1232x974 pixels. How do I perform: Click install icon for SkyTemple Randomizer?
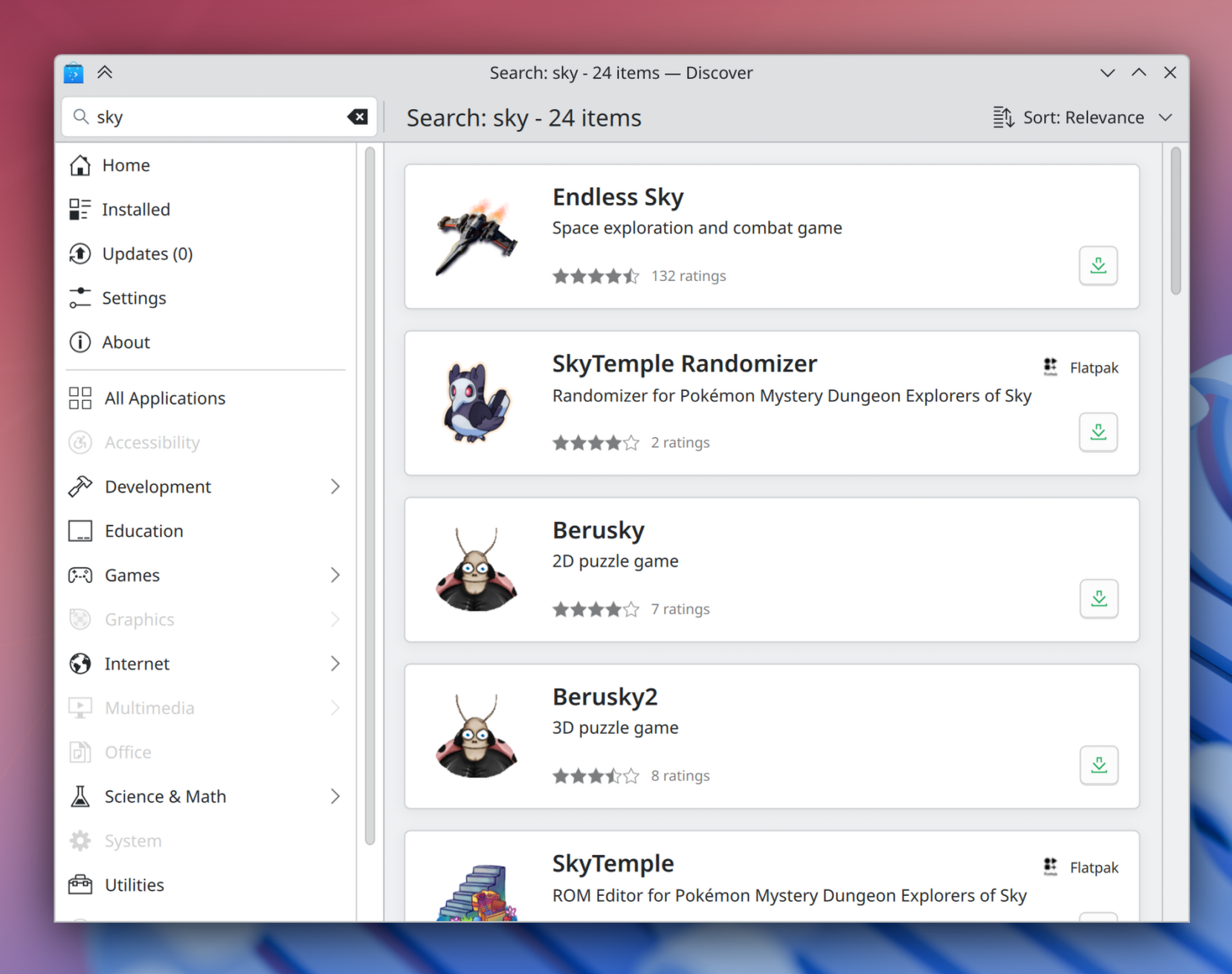1097,432
